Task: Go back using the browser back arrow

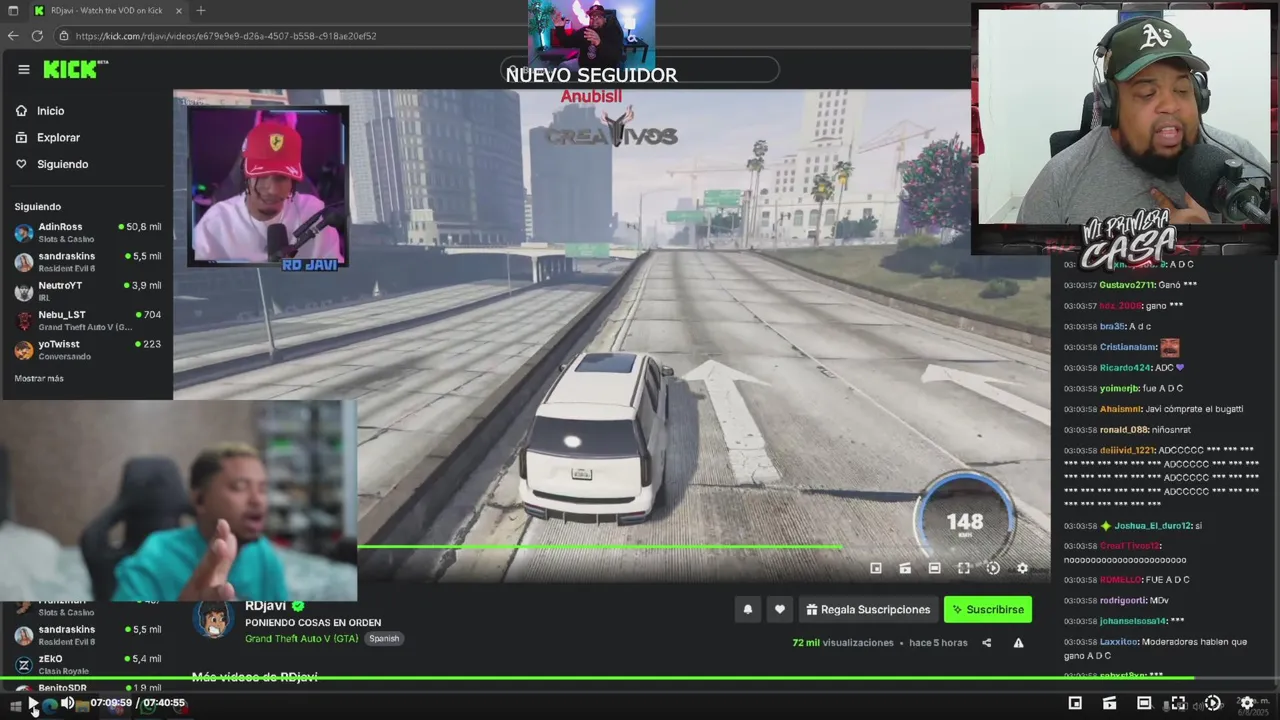Action: click(13, 36)
